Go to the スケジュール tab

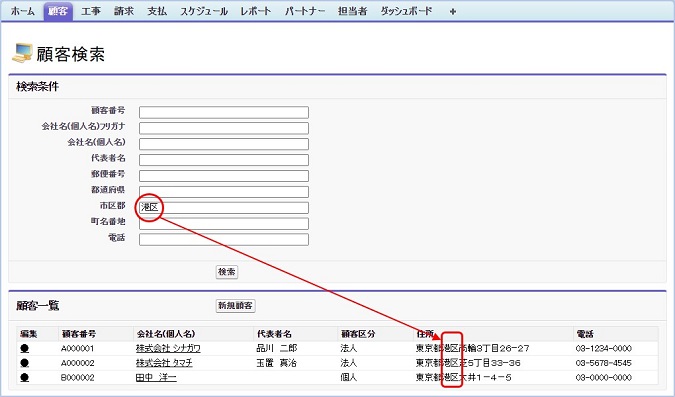[204, 11]
